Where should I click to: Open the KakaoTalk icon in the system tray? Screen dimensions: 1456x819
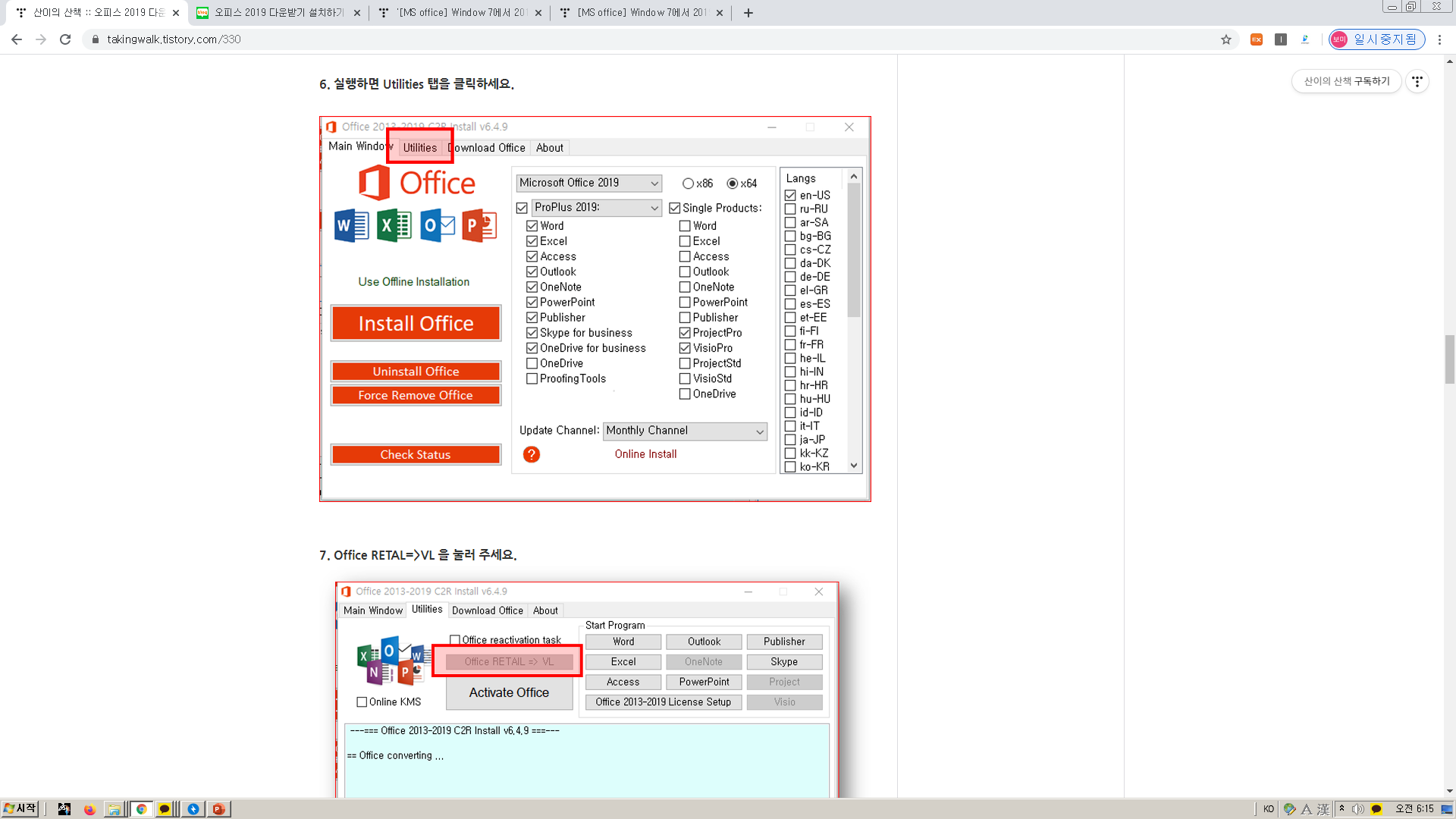(1376, 809)
